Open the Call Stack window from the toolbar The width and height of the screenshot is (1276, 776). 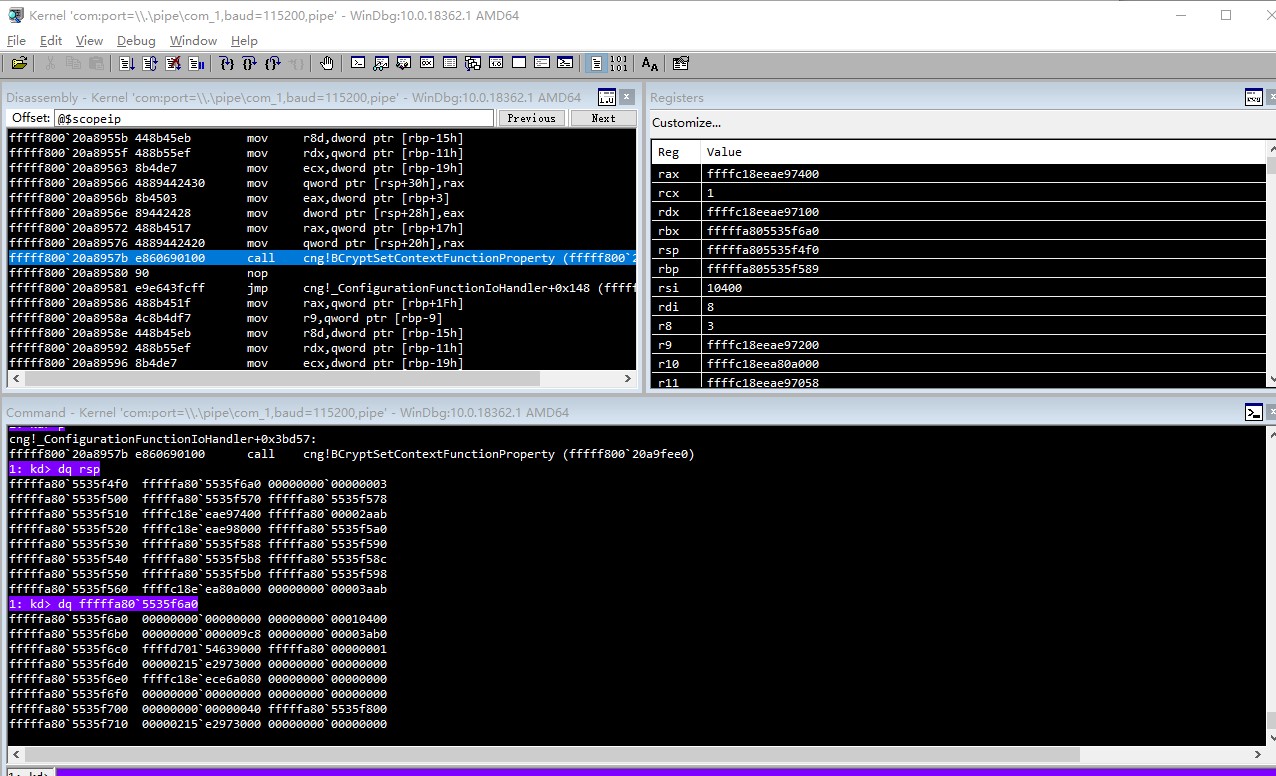point(473,63)
